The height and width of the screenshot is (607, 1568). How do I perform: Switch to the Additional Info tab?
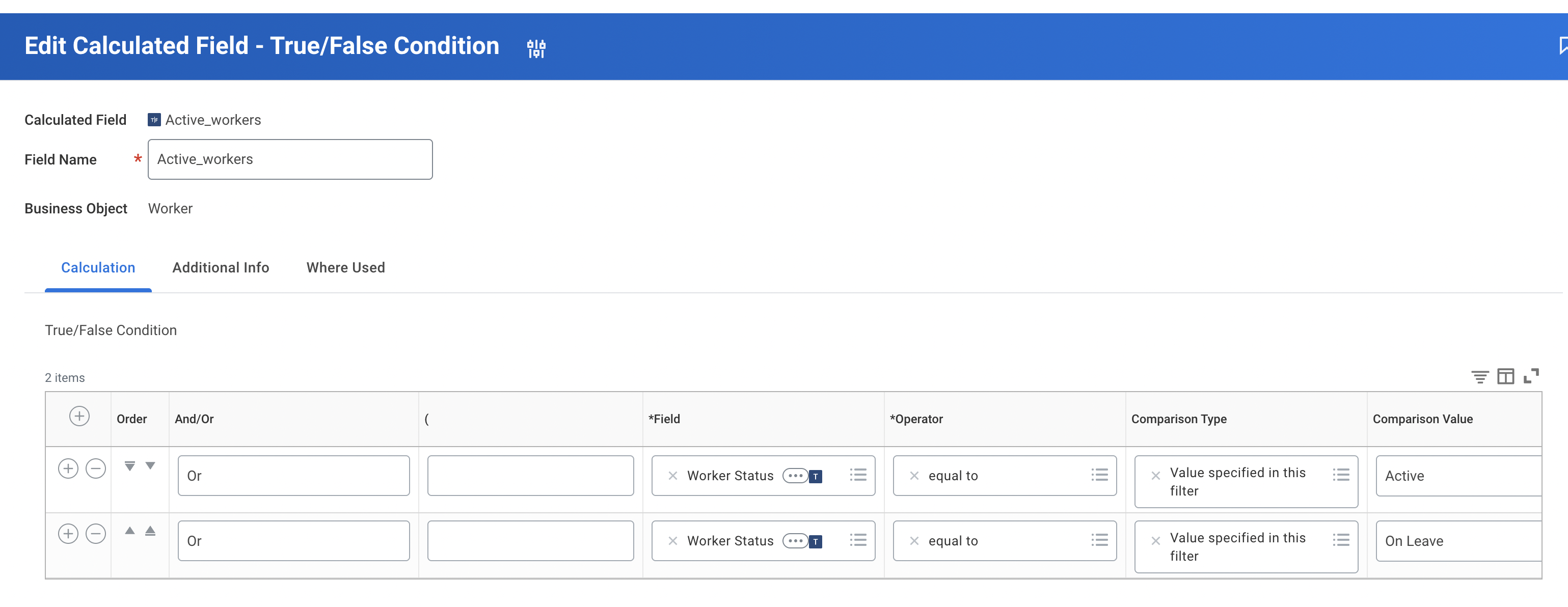tap(221, 267)
